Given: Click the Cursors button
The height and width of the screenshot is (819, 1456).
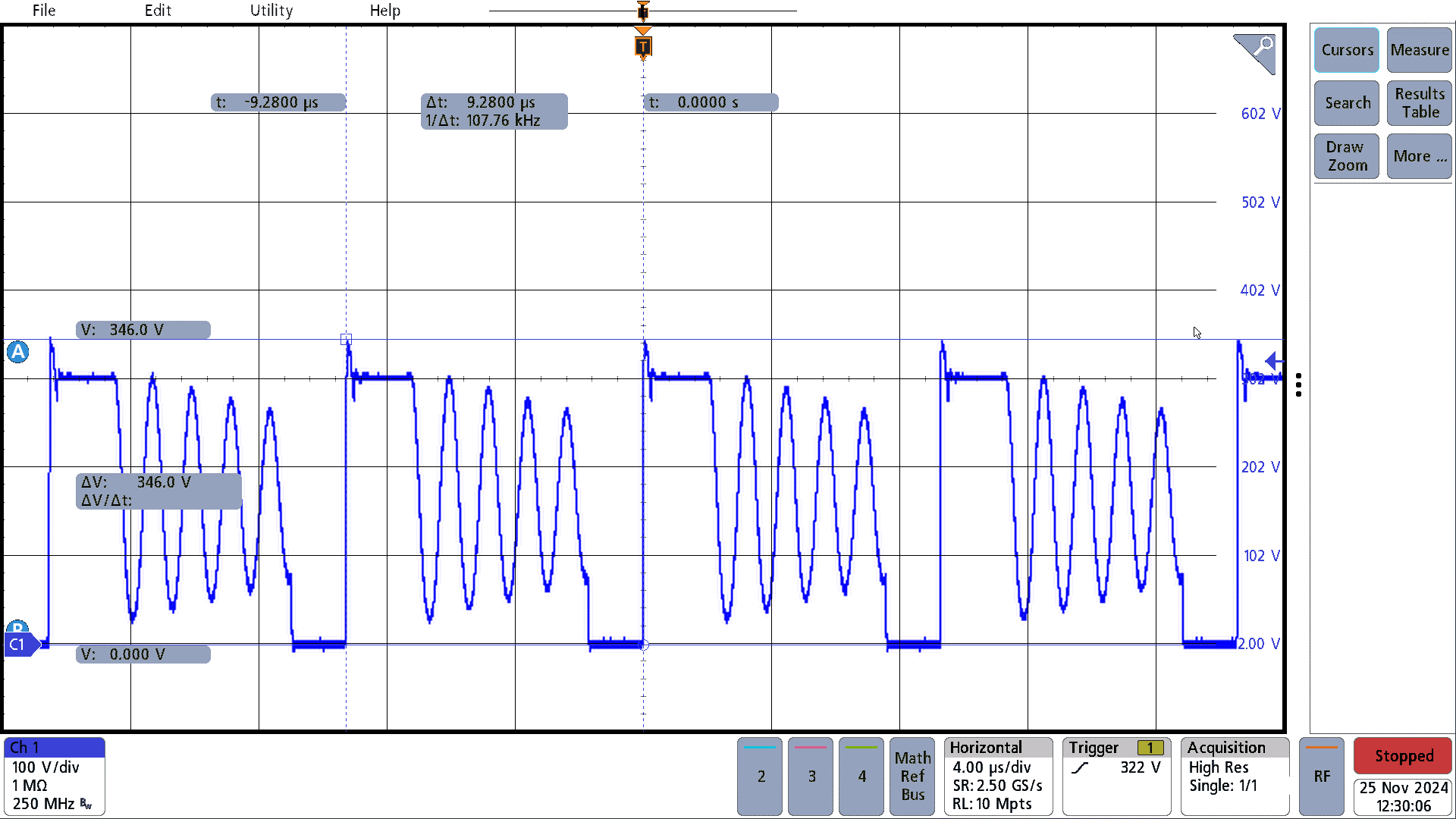Looking at the screenshot, I should click(1347, 50).
